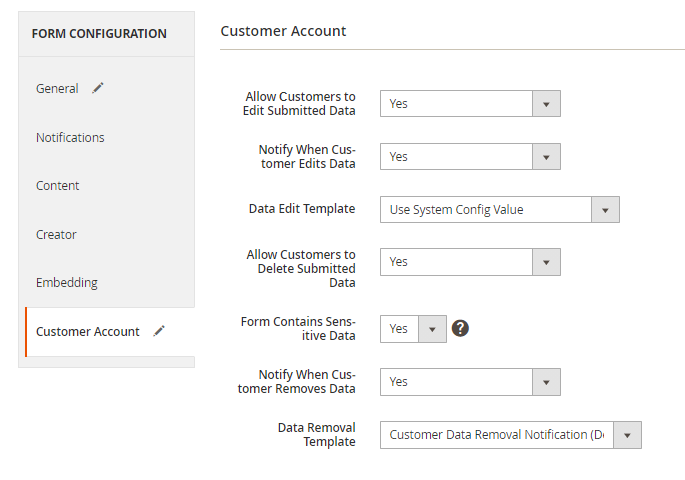Image resolution: width=685 pixels, height=480 pixels.
Task: Open Allow Customers to Edit Submitted Data dropdown
Action: click(x=469, y=104)
